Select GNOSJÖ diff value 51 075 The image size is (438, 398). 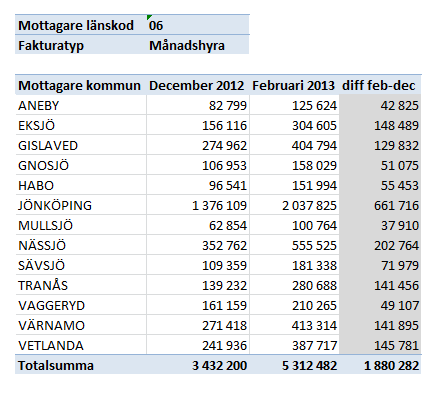pos(399,166)
